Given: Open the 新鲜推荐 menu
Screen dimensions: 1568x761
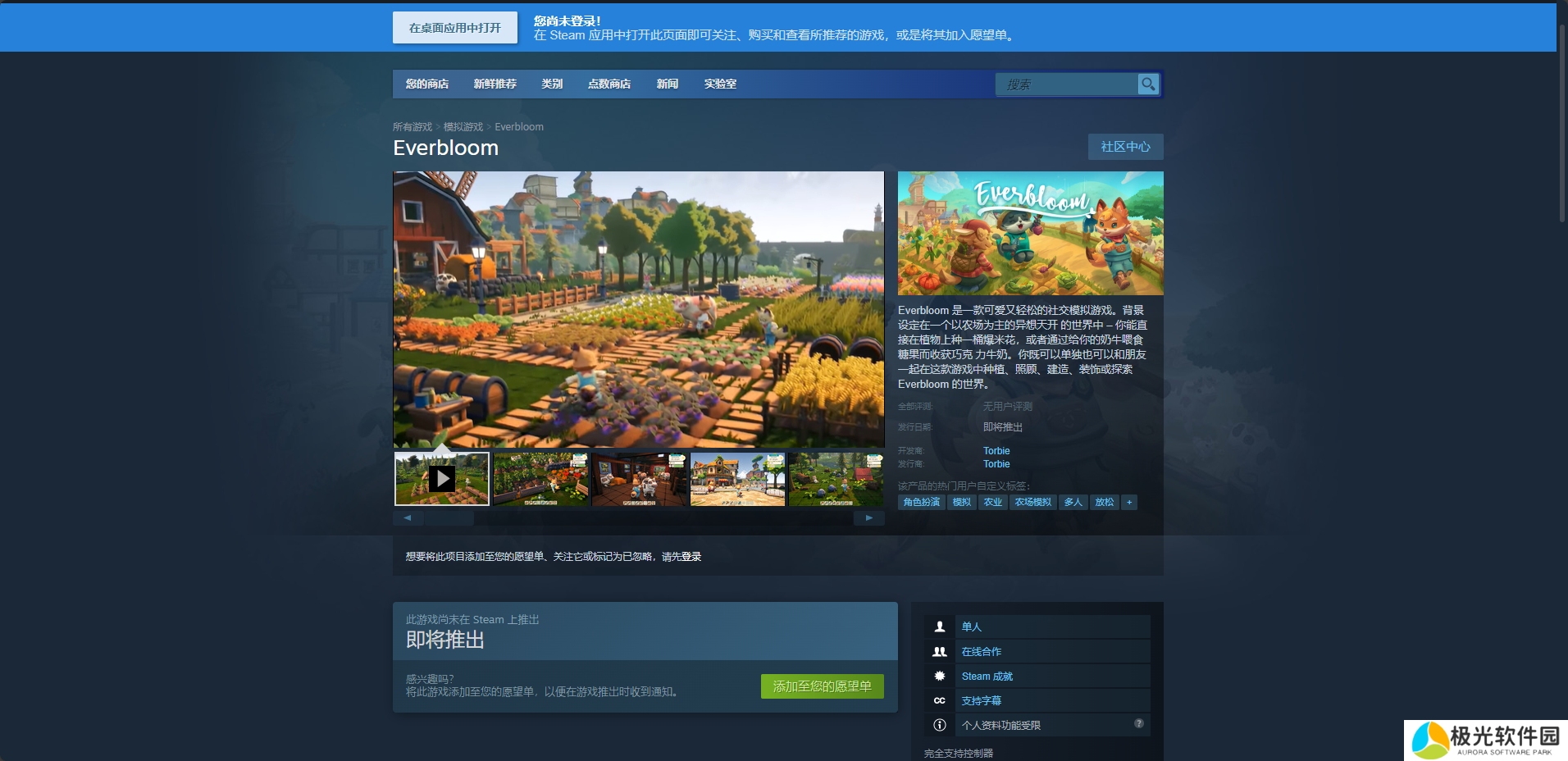Looking at the screenshot, I should pos(495,84).
